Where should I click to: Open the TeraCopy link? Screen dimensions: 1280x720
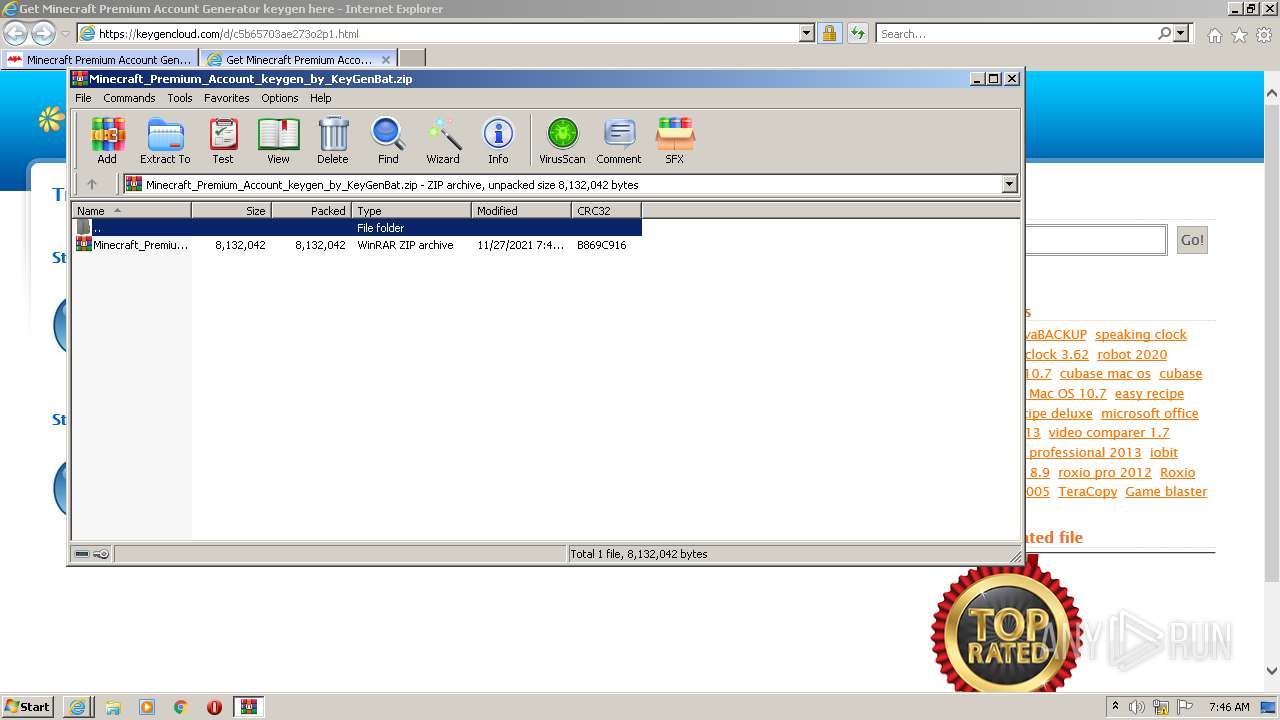pos(1088,491)
